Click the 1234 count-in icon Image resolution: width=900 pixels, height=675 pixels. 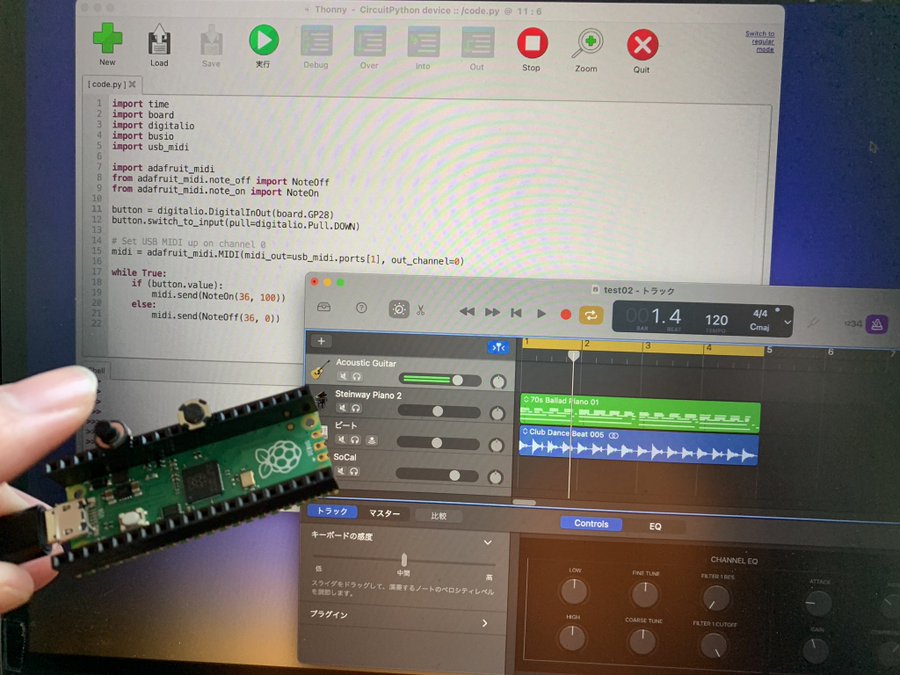[854, 323]
